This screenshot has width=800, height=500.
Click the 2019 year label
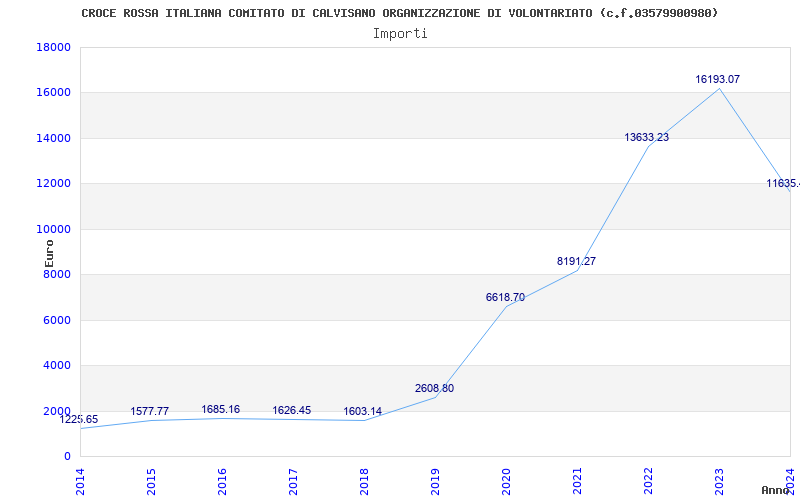[x=435, y=482]
